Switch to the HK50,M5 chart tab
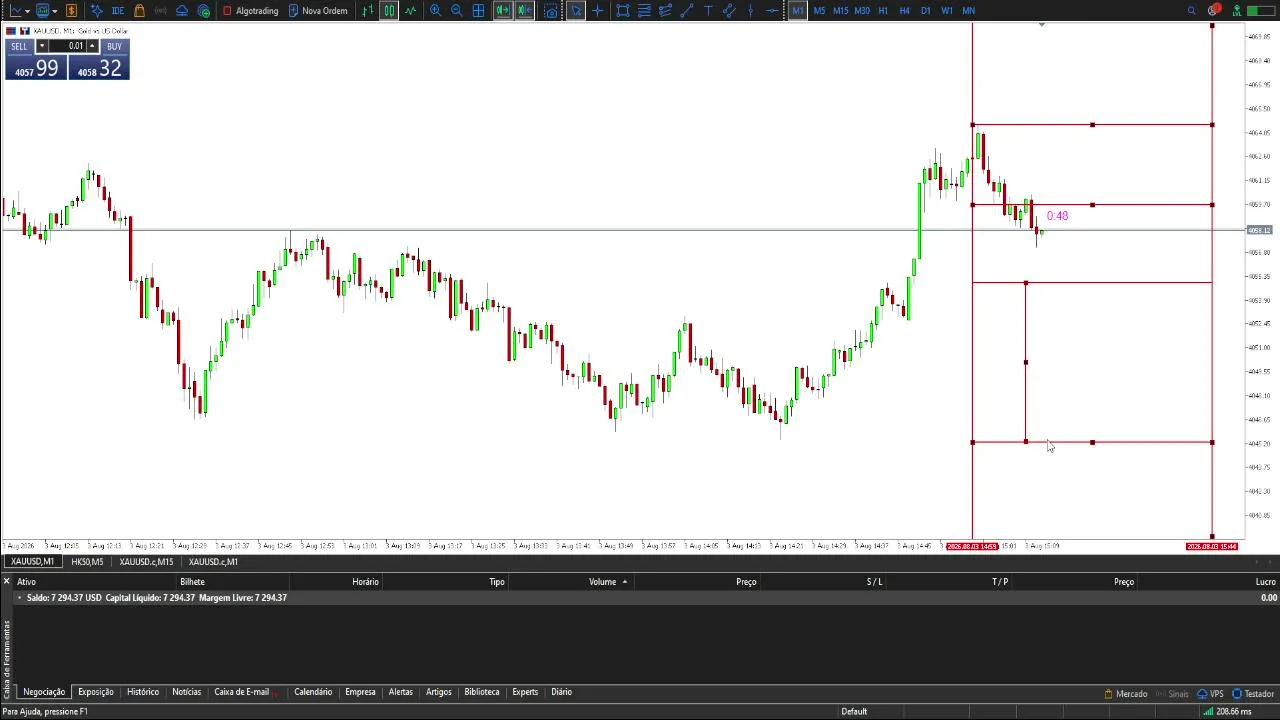 tap(87, 562)
